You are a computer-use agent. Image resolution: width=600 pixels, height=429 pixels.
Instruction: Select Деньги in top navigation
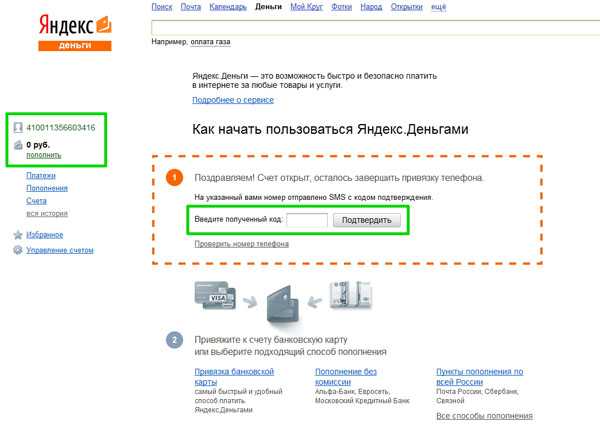point(268,7)
